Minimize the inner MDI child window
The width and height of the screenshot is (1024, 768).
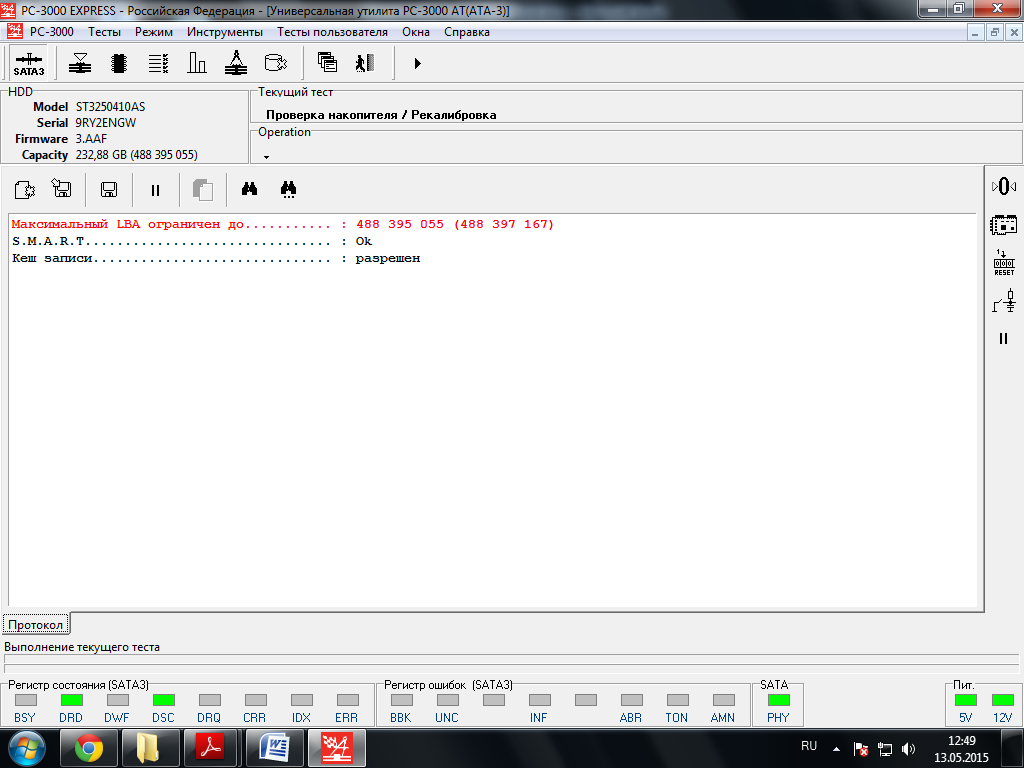click(975, 32)
